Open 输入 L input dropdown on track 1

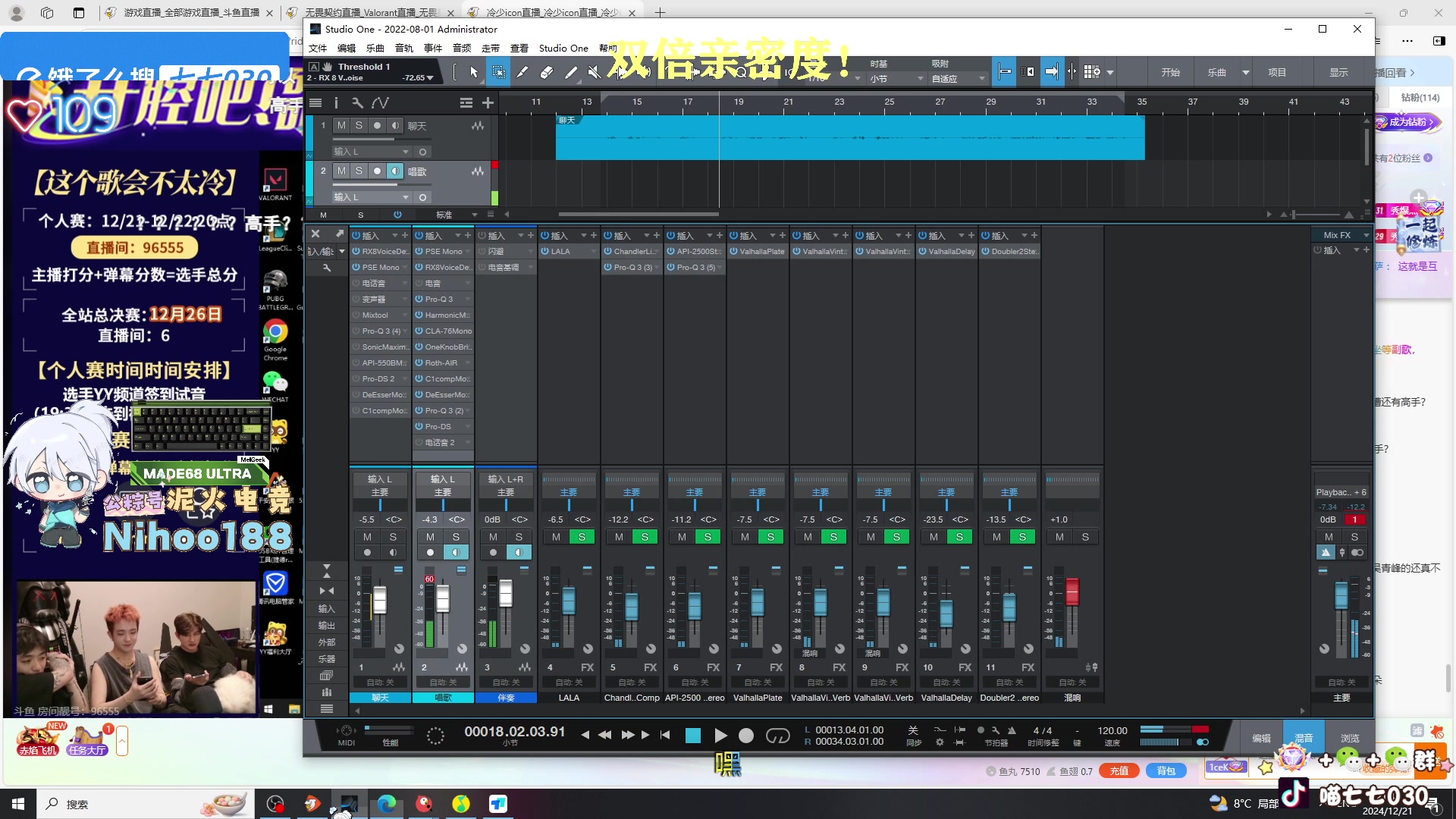click(x=372, y=152)
